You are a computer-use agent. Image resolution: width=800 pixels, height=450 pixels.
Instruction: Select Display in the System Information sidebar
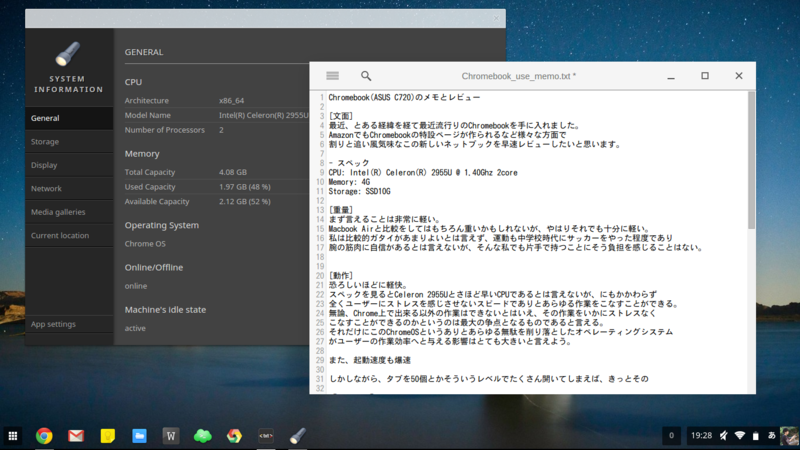point(69,165)
